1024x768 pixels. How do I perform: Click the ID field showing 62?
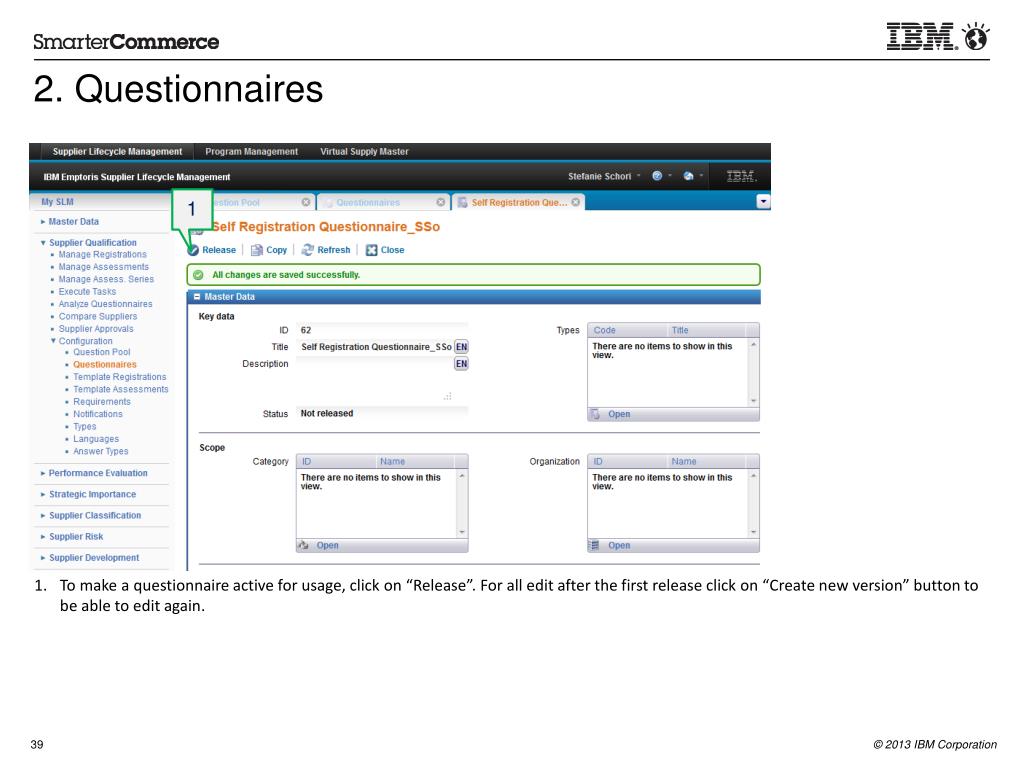coord(382,330)
